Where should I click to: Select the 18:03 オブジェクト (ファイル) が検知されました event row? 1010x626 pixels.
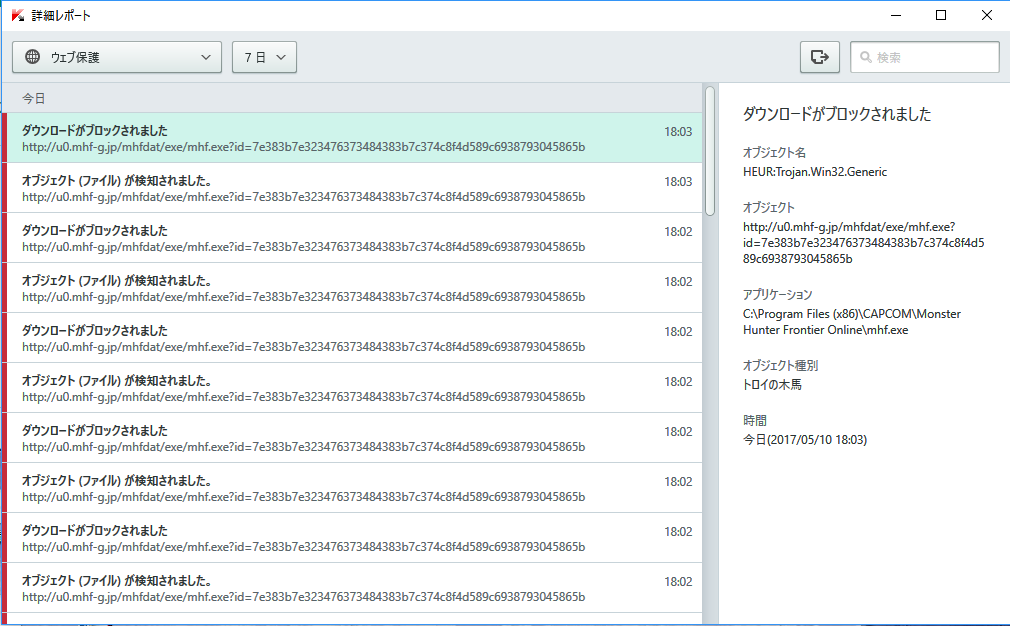354,188
